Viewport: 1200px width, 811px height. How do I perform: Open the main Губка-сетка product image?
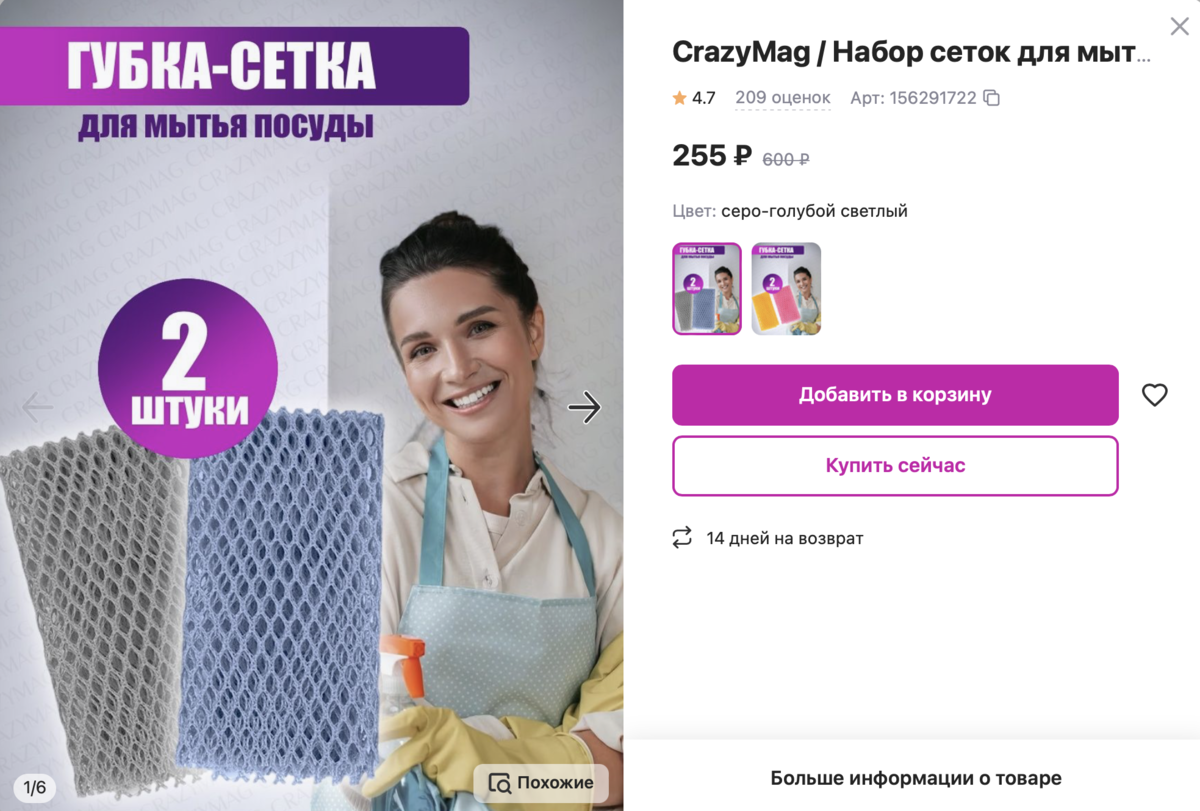click(x=311, y=405)
